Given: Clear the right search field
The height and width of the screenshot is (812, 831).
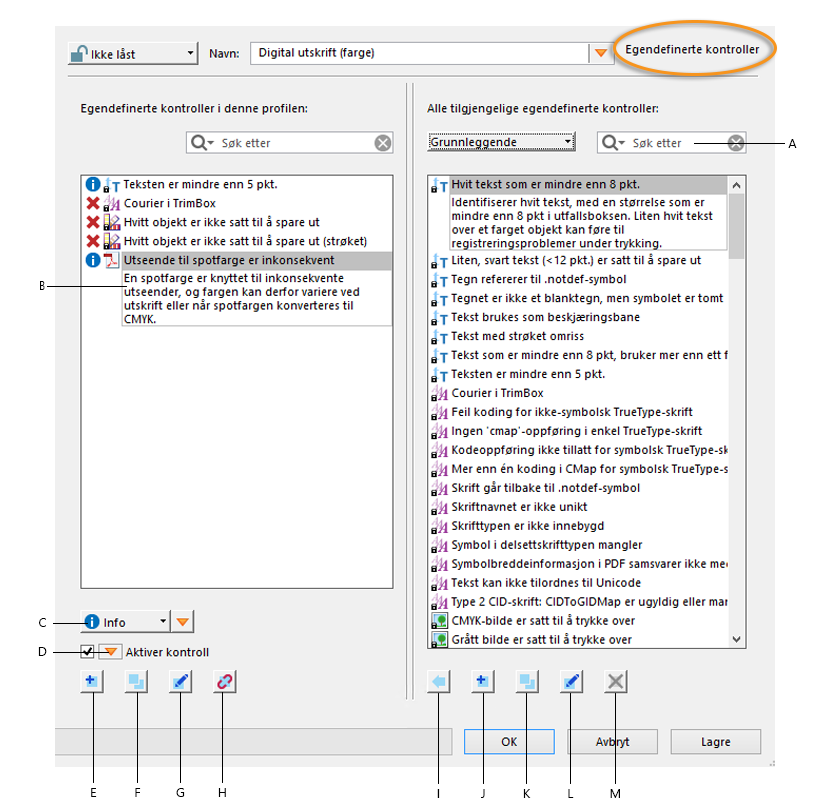Looking at the screenshot, I should pos(736,142).
